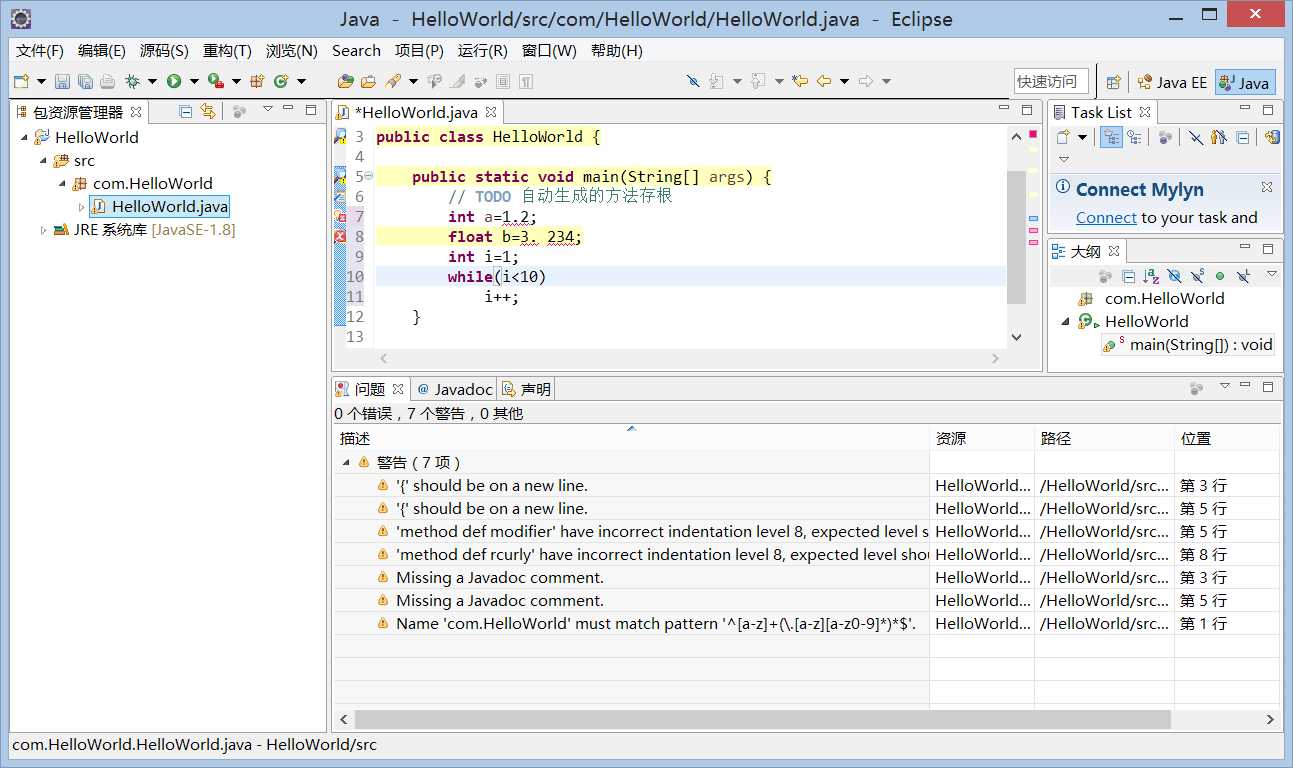This screenshot has height=768, width=1293.
Task: Sort problems by the 描述 column header
Action: pos(631,438)
